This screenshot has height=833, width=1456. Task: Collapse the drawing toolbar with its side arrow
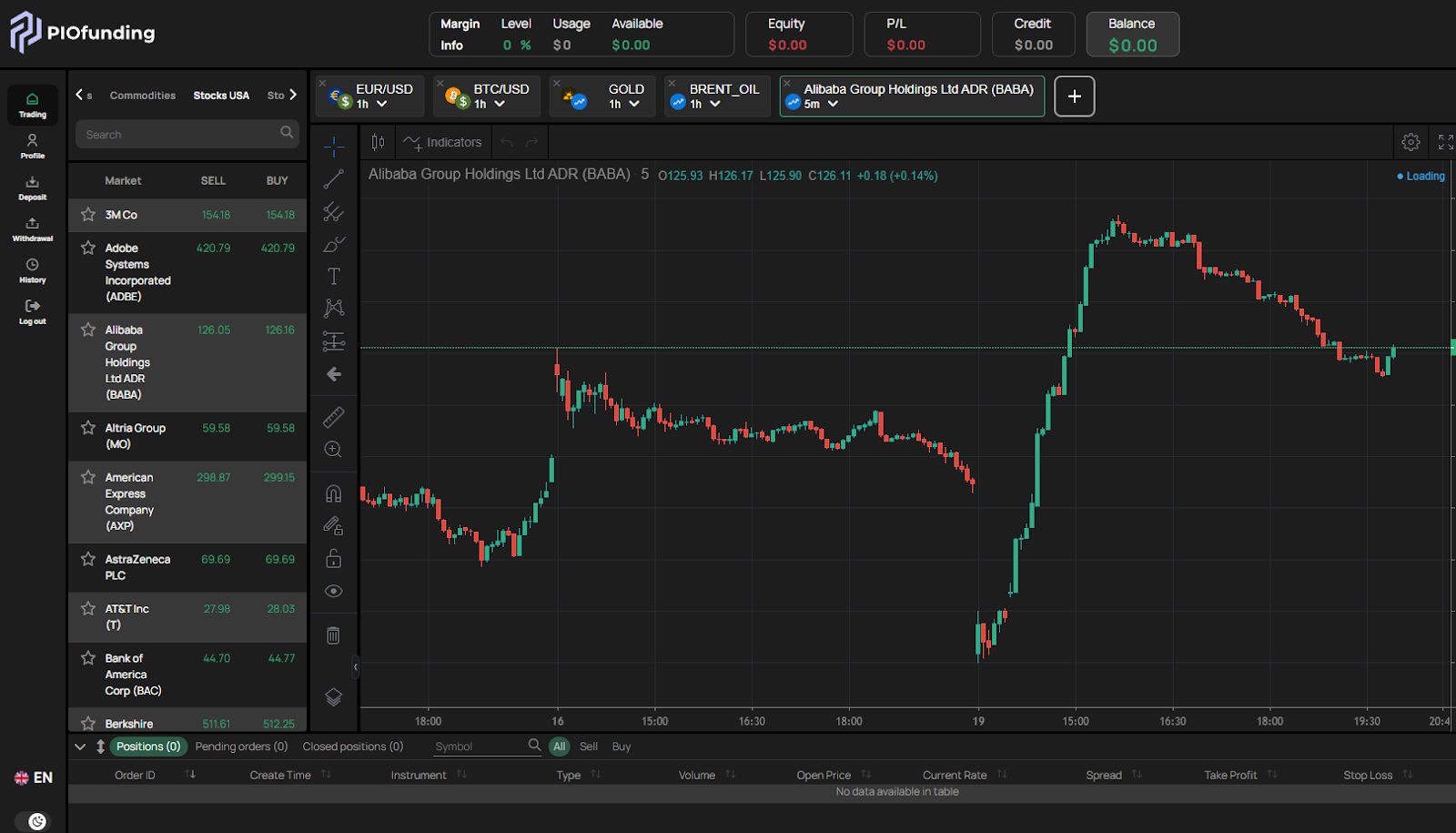(355, 667)
